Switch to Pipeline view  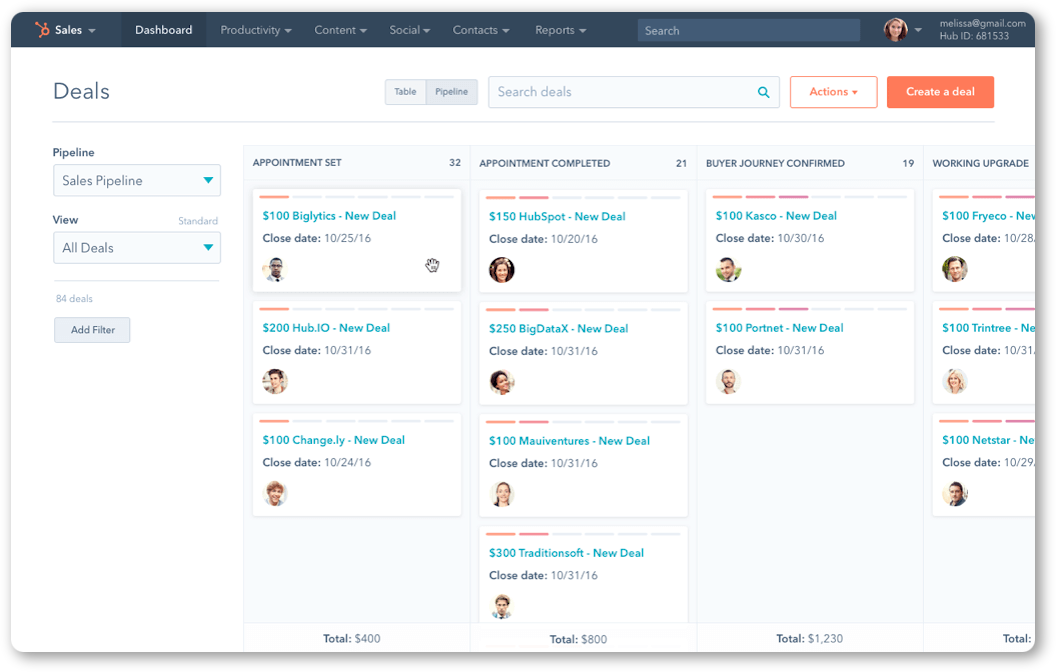[451, 92]
